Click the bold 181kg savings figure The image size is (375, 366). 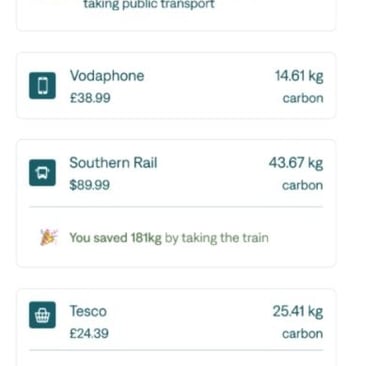pos(146,238)
